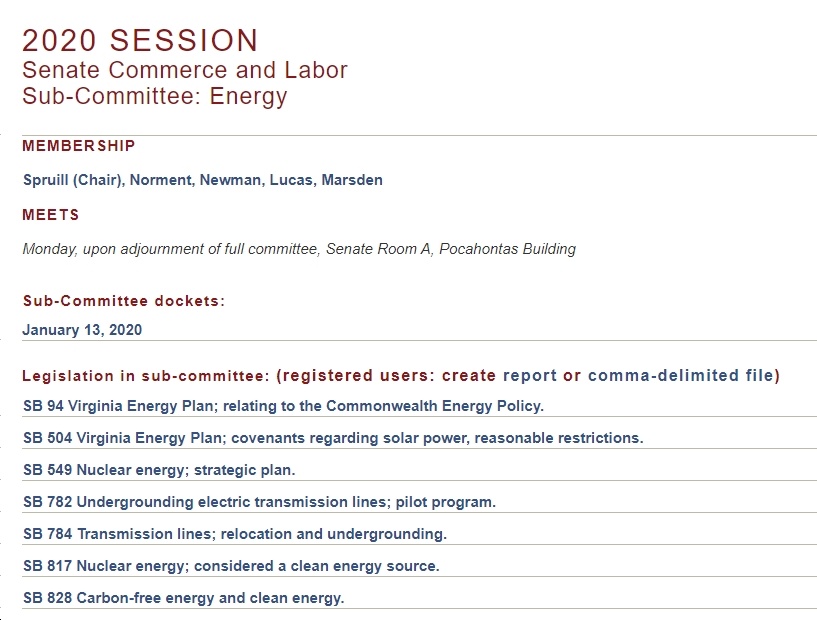
Task: Open SB 504 solar power covenants bill
Action: pyautogui.click(x=333, y=438)
